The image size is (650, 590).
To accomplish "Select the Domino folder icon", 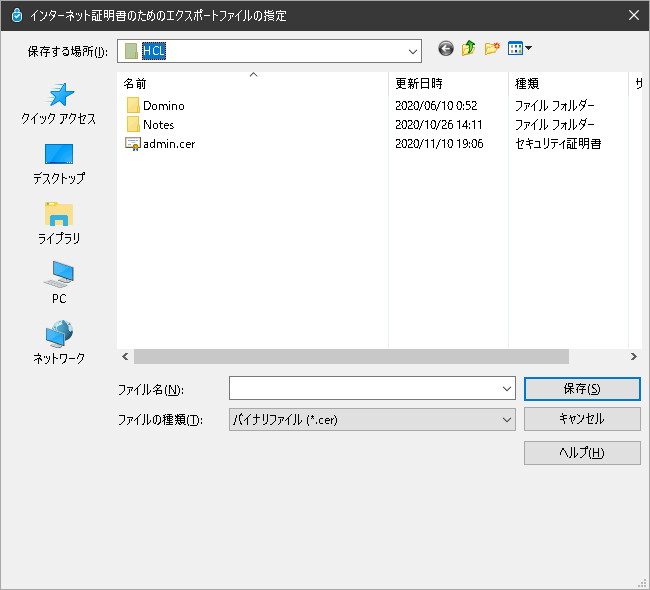I will (133, 105).
